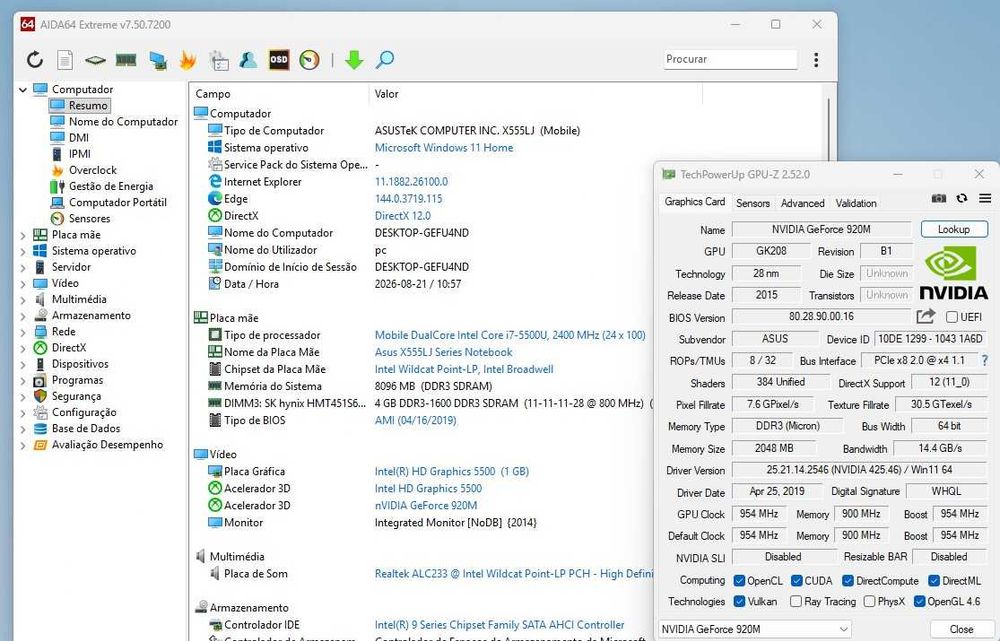Switch to GPU-Z Sensors tab

coord(753,203)
